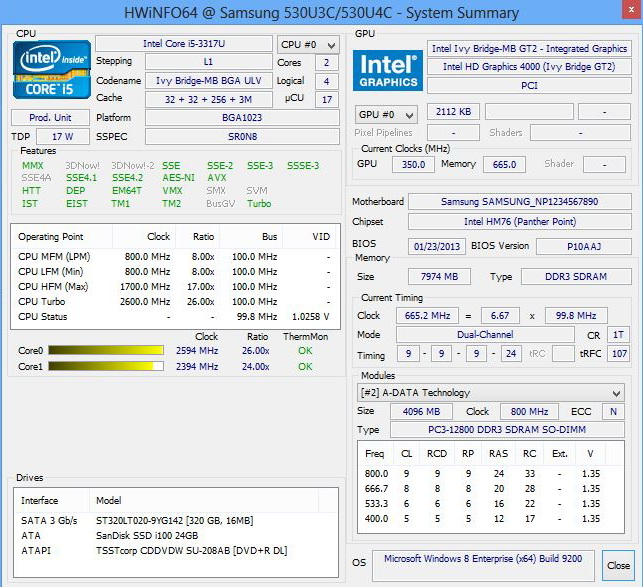
Task: Click the Intel Graphics logo
Action: pyautogui.click(x=388, y=71)
